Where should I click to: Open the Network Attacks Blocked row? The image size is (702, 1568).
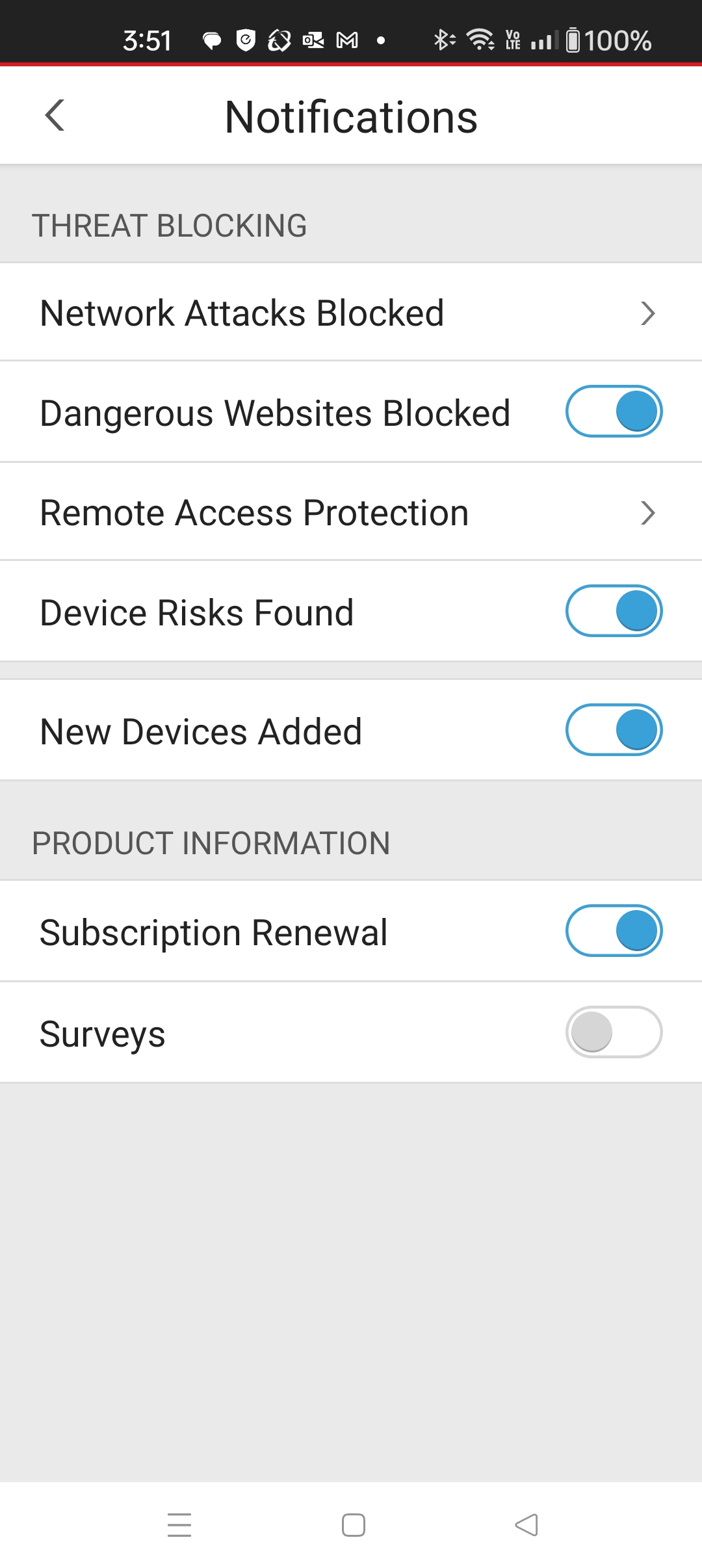242,313
